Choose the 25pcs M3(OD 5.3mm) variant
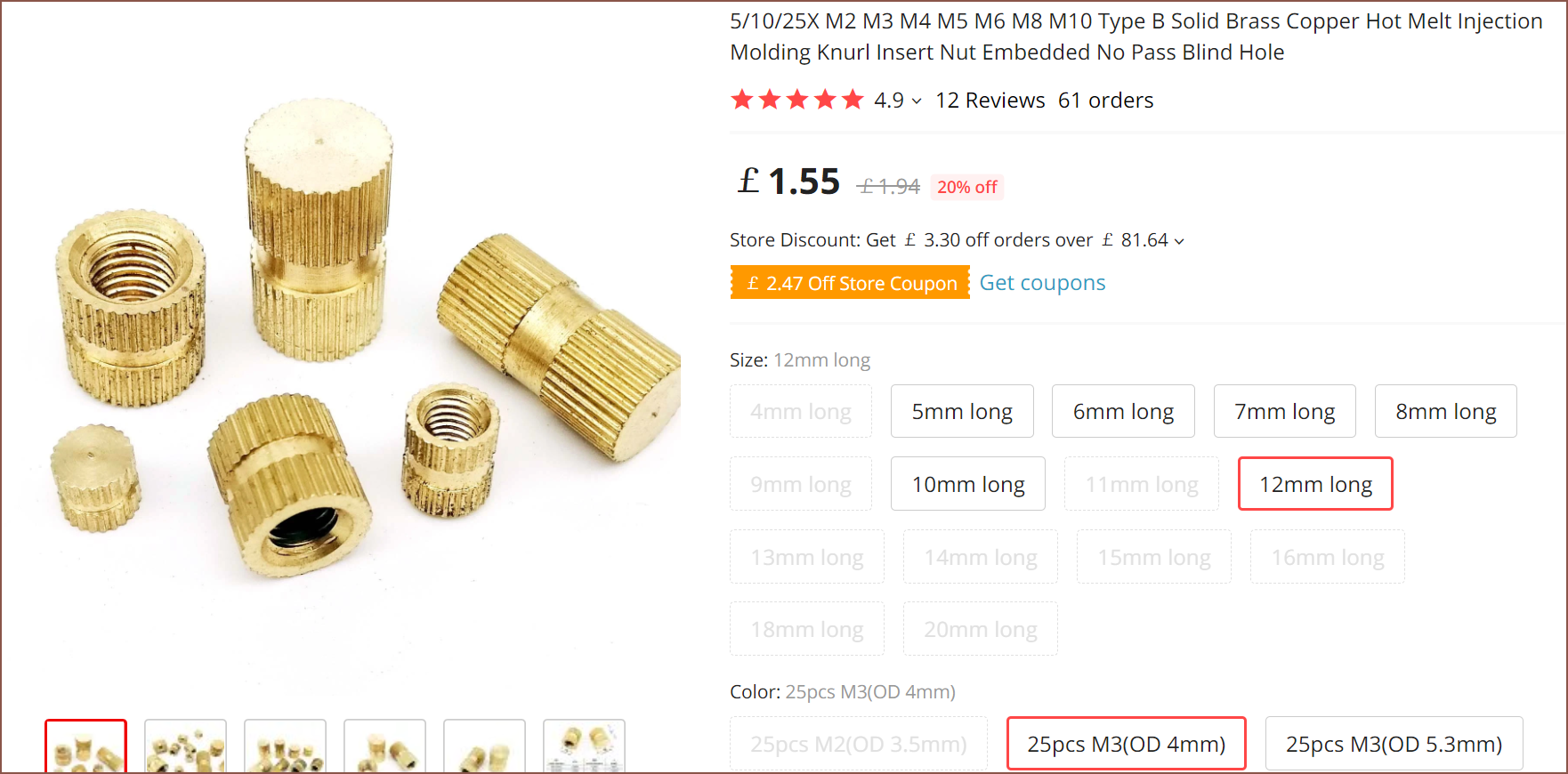This screenshot has height=774, width=1568. click(x=1394, y=744)
